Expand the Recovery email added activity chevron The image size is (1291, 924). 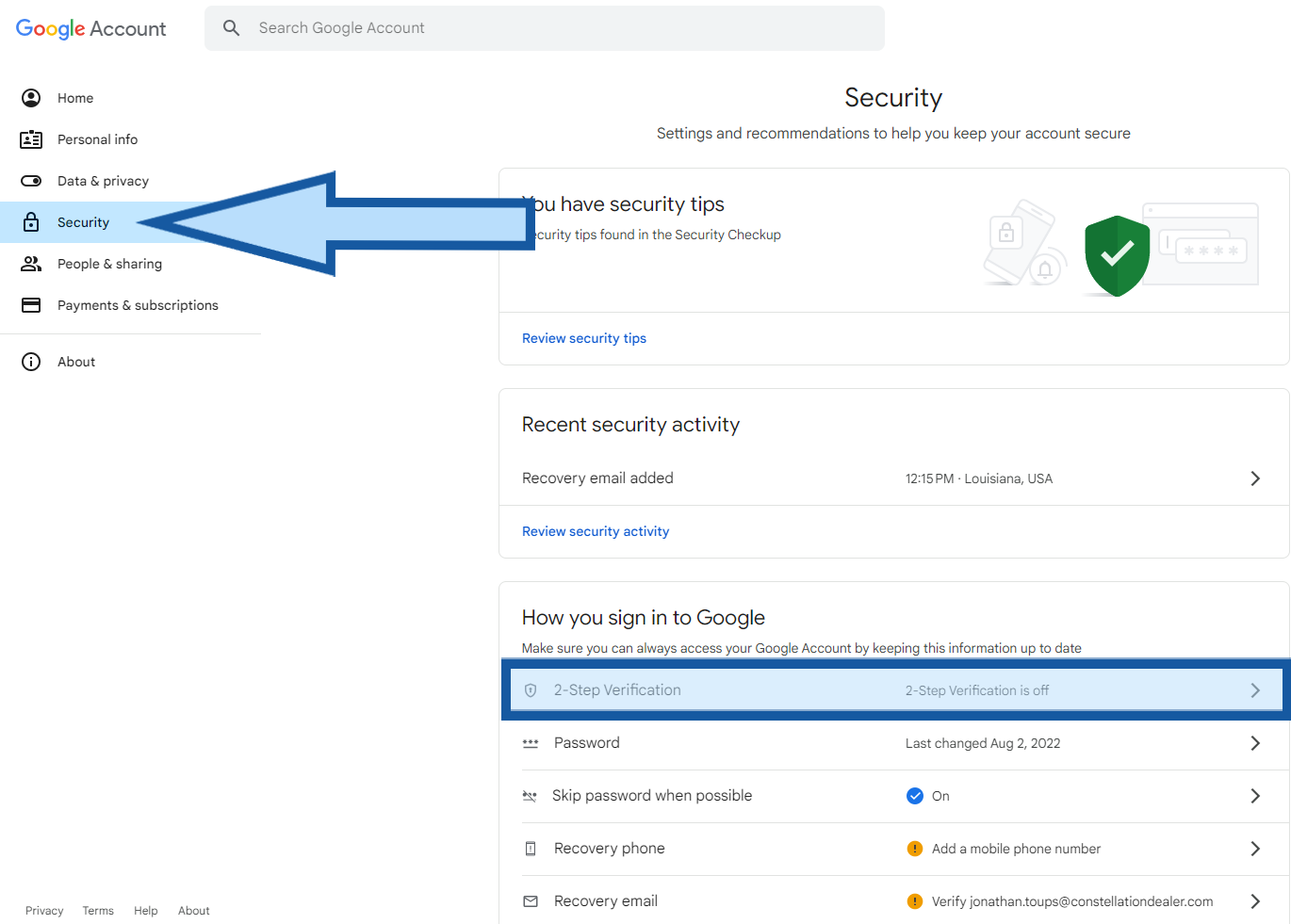click(1254, 478)
